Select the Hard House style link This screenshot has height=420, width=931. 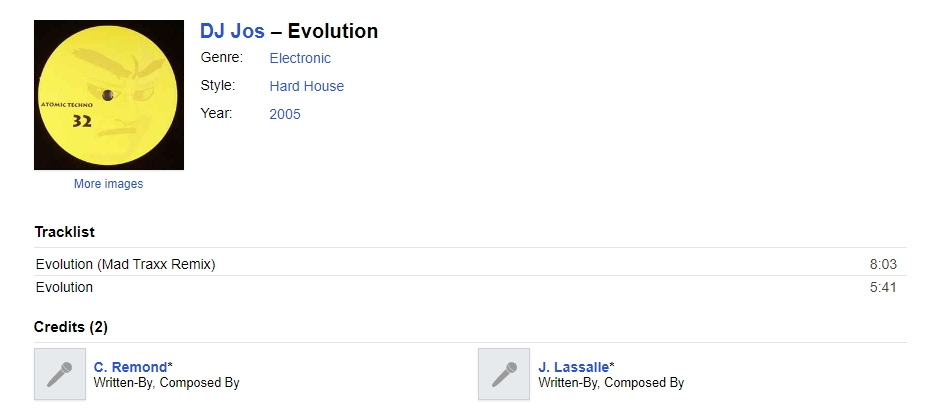(x=306, y=86)
